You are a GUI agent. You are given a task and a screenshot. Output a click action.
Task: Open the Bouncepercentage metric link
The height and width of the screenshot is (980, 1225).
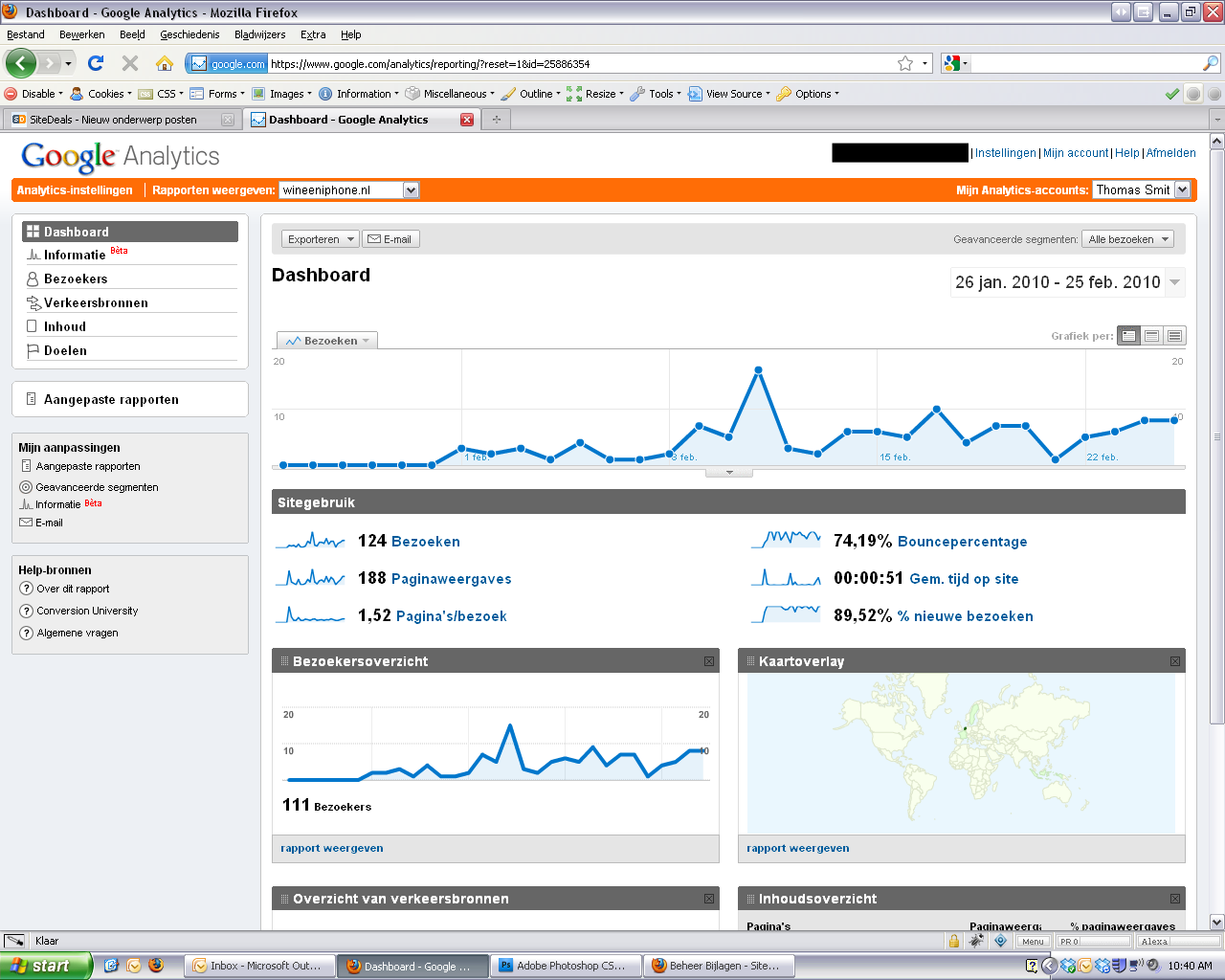pyautogui.click(x=962, y=542)
